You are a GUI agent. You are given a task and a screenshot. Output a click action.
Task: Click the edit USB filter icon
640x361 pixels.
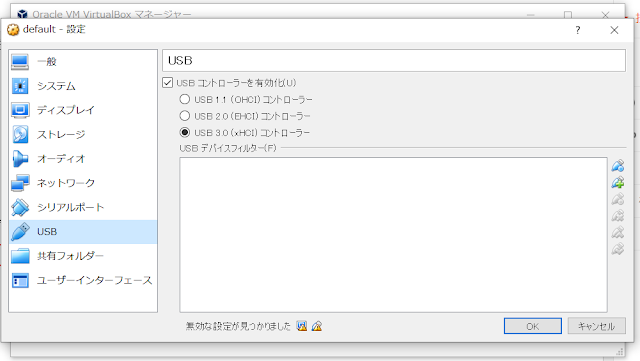[618, 199]
